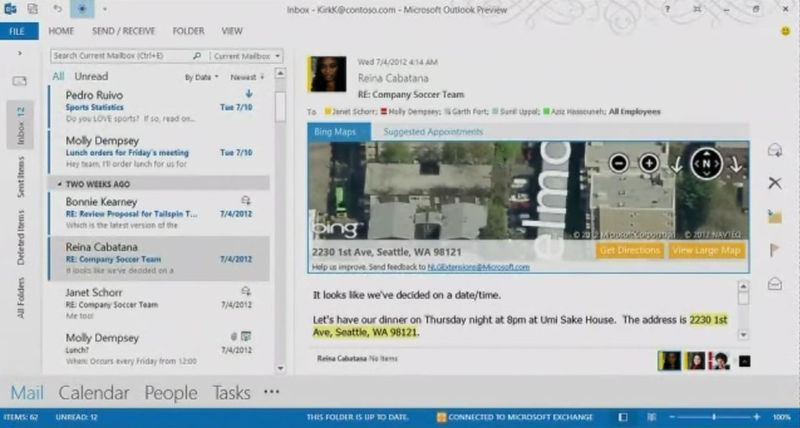This screenshot has width=800, height=428.
Task: Click the Reply All icon in reading pane
Action: (x=774, y=150)
